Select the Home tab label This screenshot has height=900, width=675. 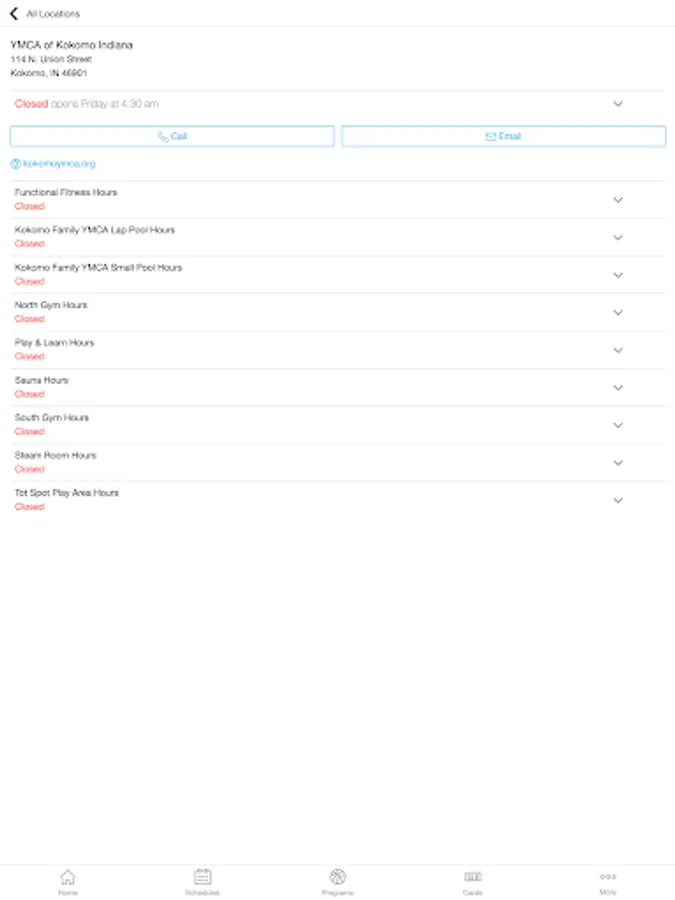coord(68,893)
